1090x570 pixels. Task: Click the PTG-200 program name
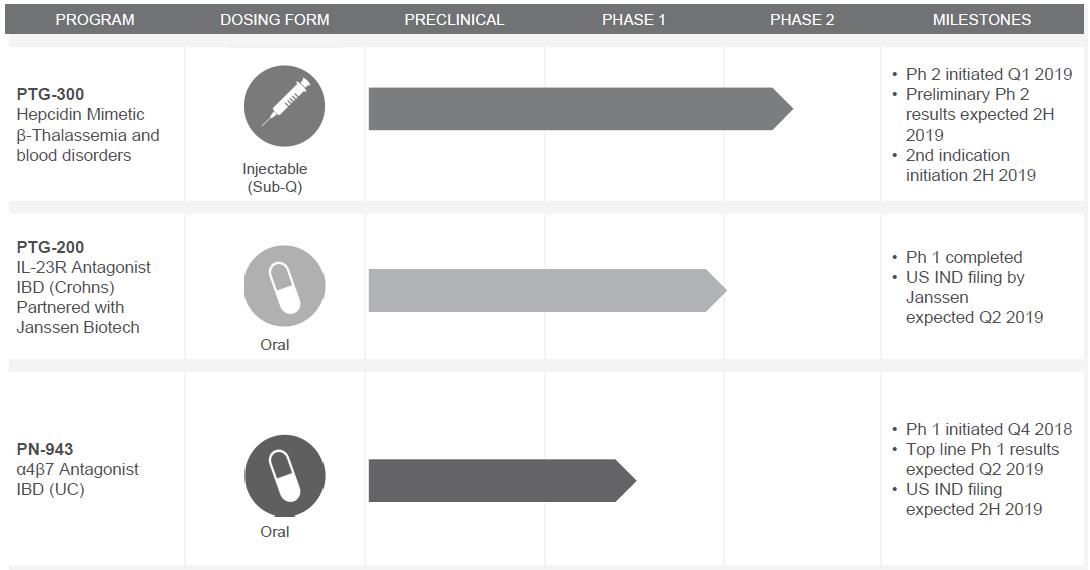51,247
